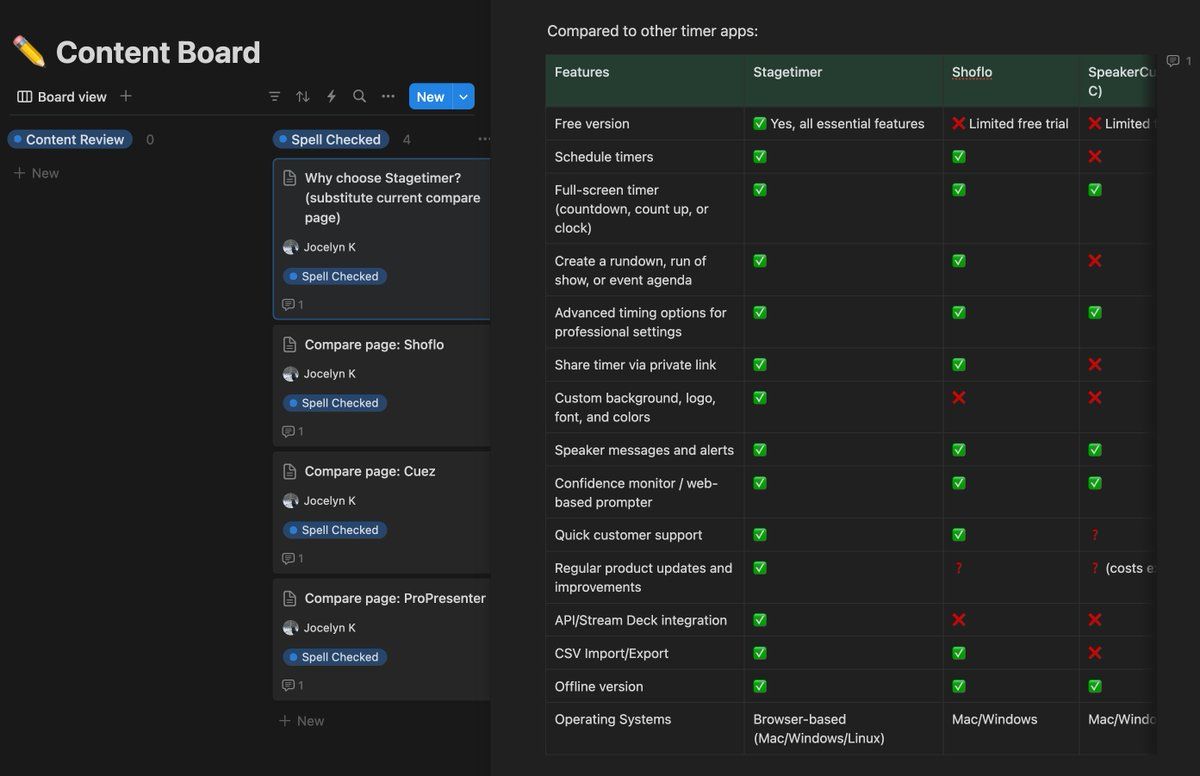This screenshot has height=776, width=1200.
Task: Click Jocelyn K avatar on Shoflo card
Action: [x=290, y=374]
